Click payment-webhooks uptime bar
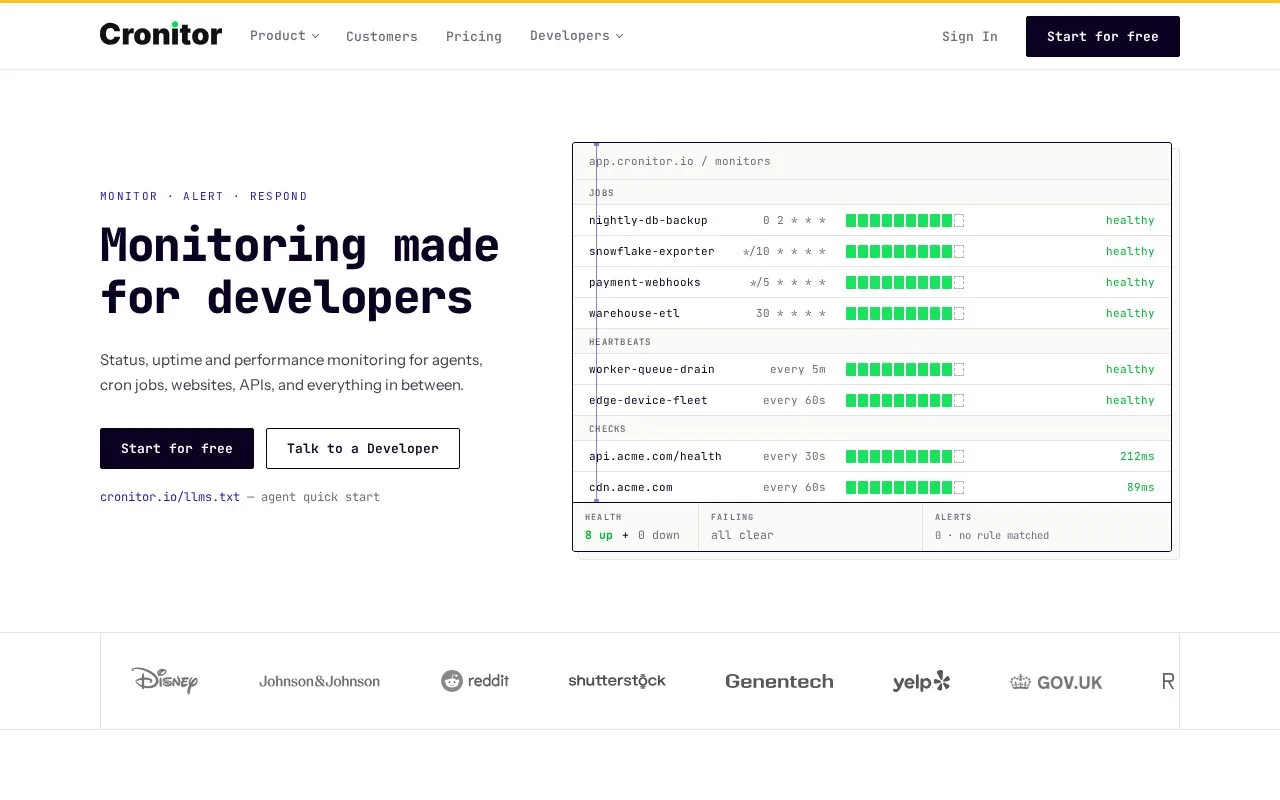 pyautogui.click(x=905, y=283)
